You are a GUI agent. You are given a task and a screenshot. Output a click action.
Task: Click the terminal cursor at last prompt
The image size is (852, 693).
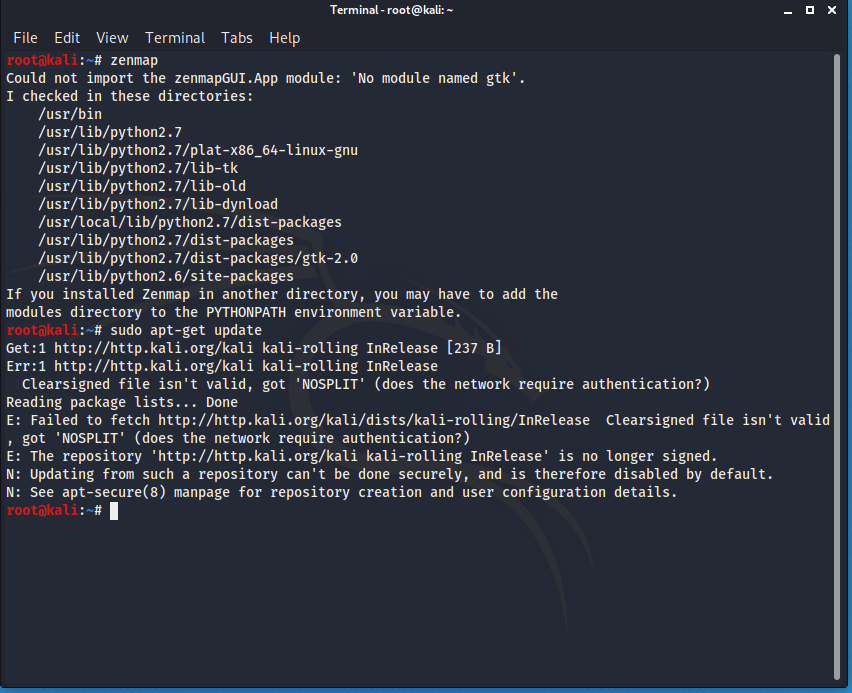114,511
